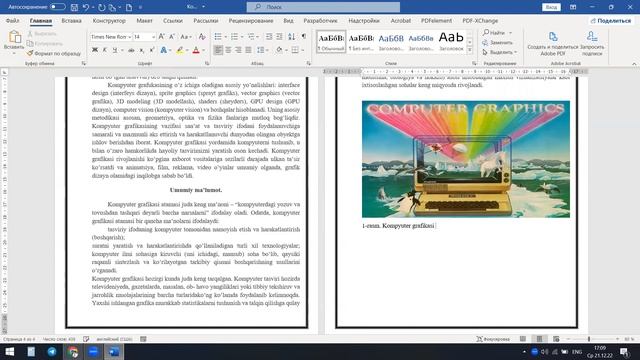The height and width of the screenshot is (360, 640).
Task: Open the Change Case Aa dropdown
Action: click(x=186, y=37)
